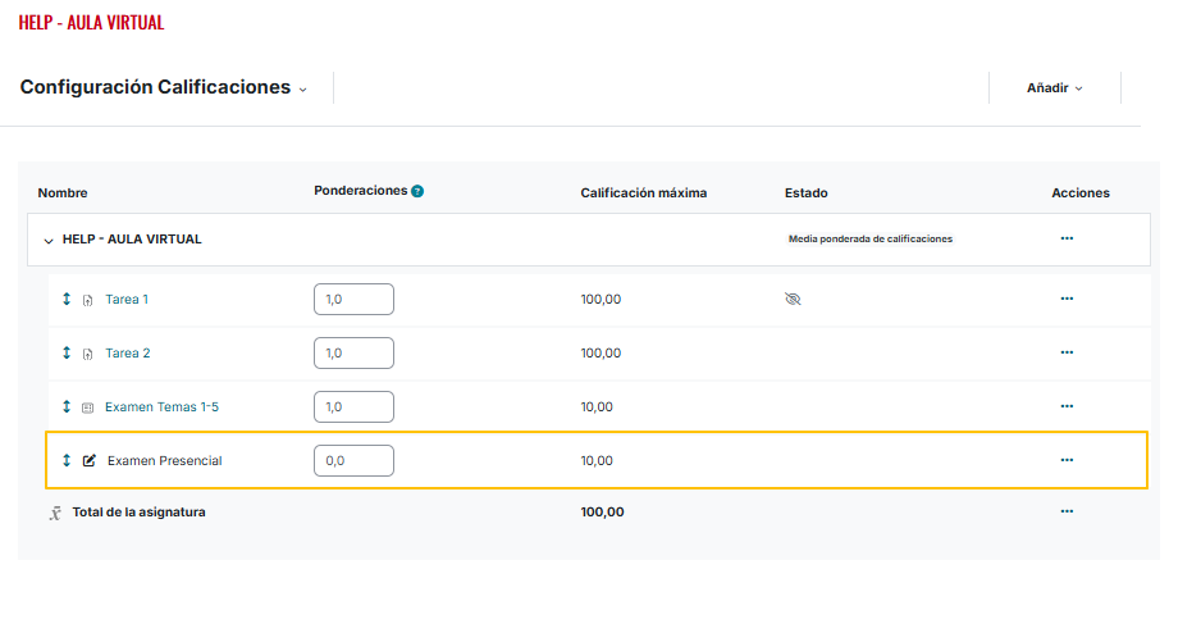Click the Examen Temas 1-5 weight input field

pos(354,407)
